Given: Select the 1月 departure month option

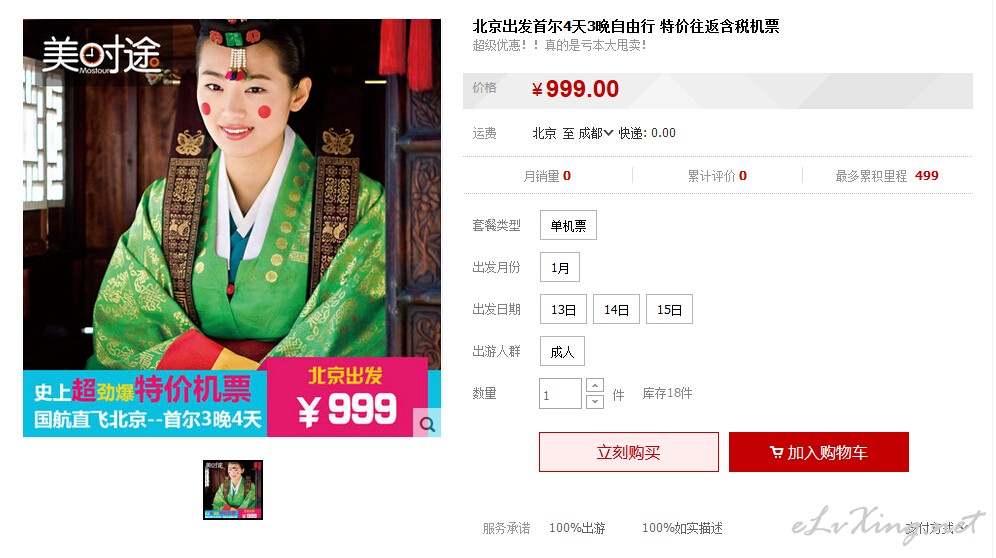Looking at the screenshot, I should click(560, 267).
